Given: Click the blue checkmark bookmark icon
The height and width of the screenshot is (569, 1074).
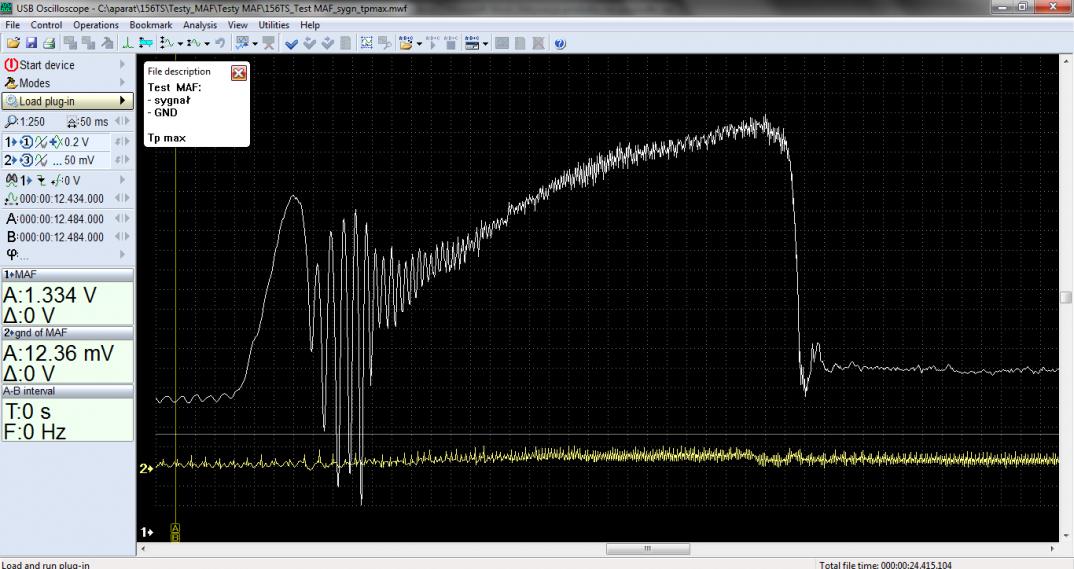Looking at the screenshot, I should point(291,44).
